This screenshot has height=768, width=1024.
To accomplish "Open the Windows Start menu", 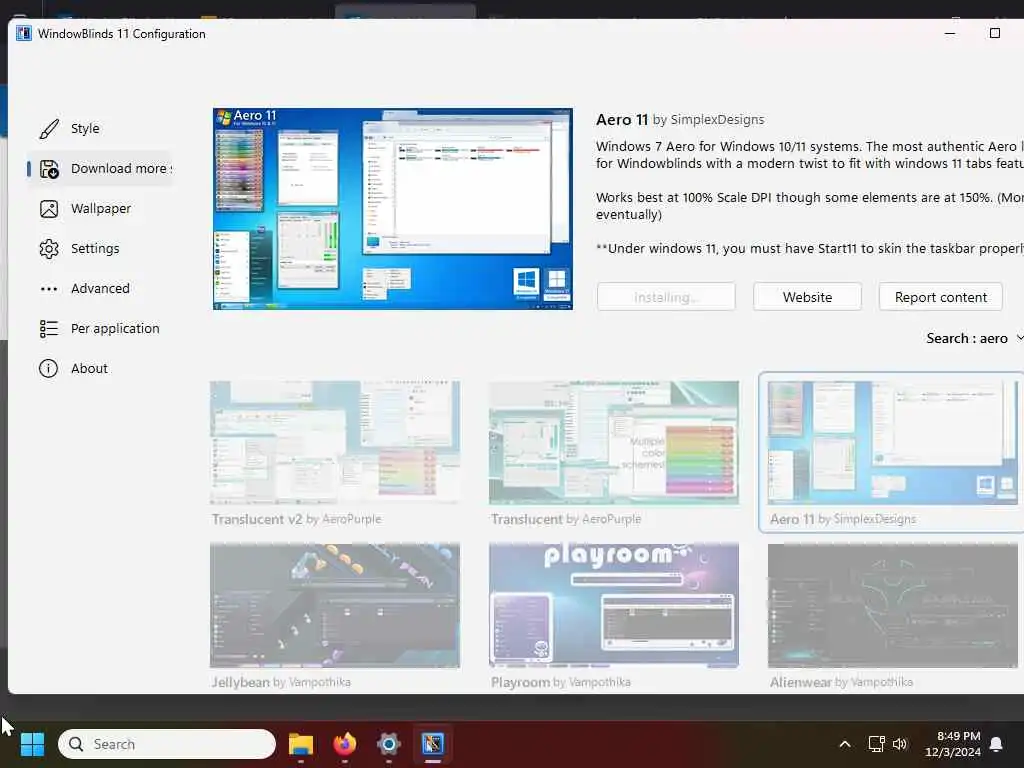I will [x=32, y=744].
